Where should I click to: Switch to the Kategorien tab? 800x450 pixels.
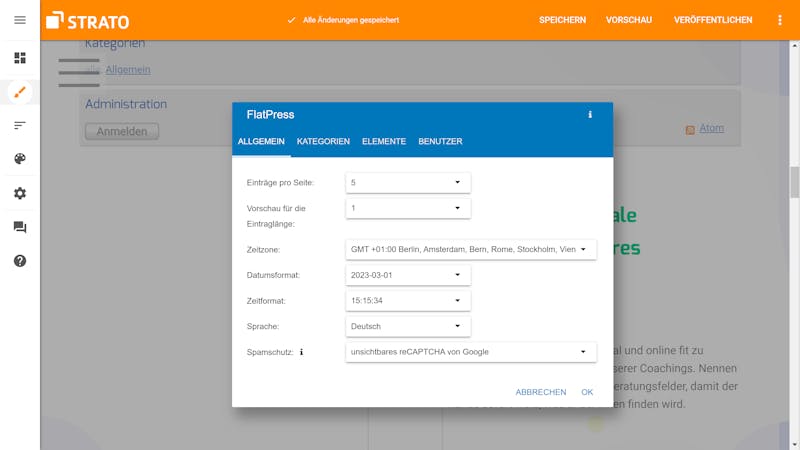(323, 141)
